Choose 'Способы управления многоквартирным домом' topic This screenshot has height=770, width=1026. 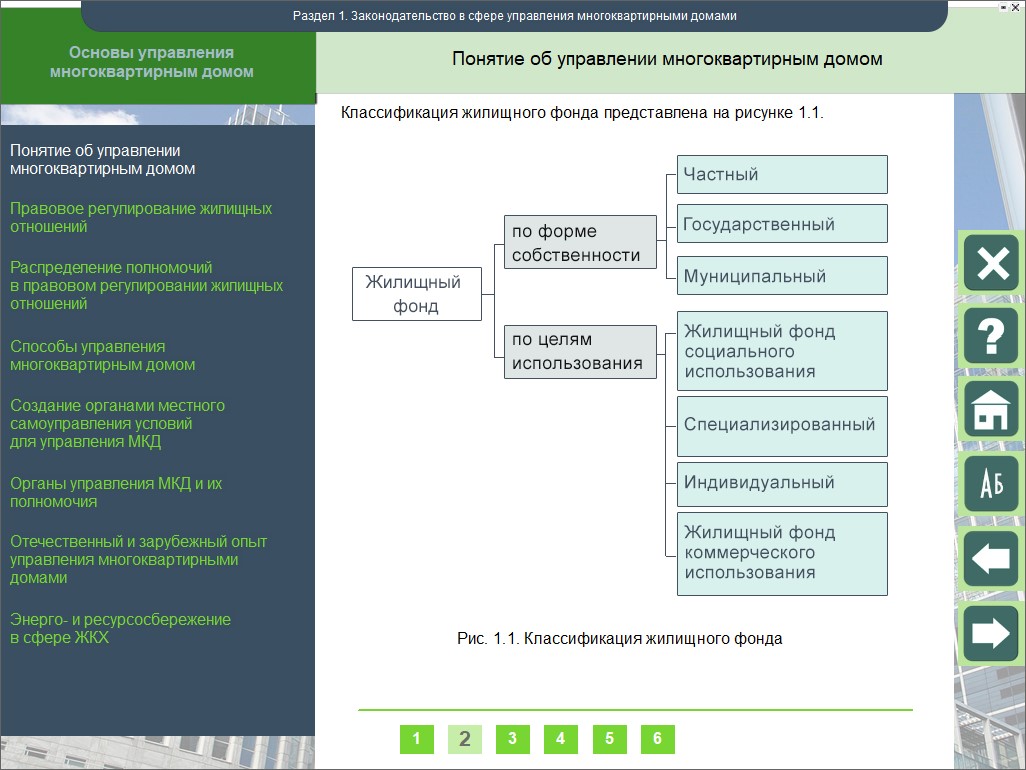click(103, 356)
